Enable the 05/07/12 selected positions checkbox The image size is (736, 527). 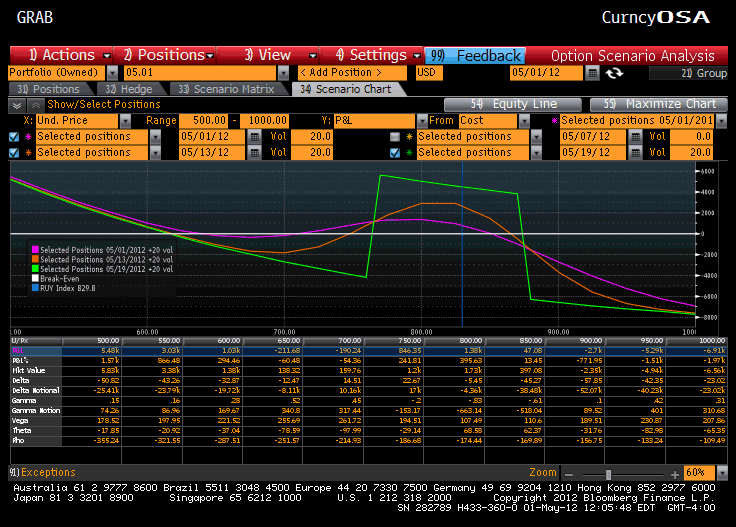(x=394, y=136)
